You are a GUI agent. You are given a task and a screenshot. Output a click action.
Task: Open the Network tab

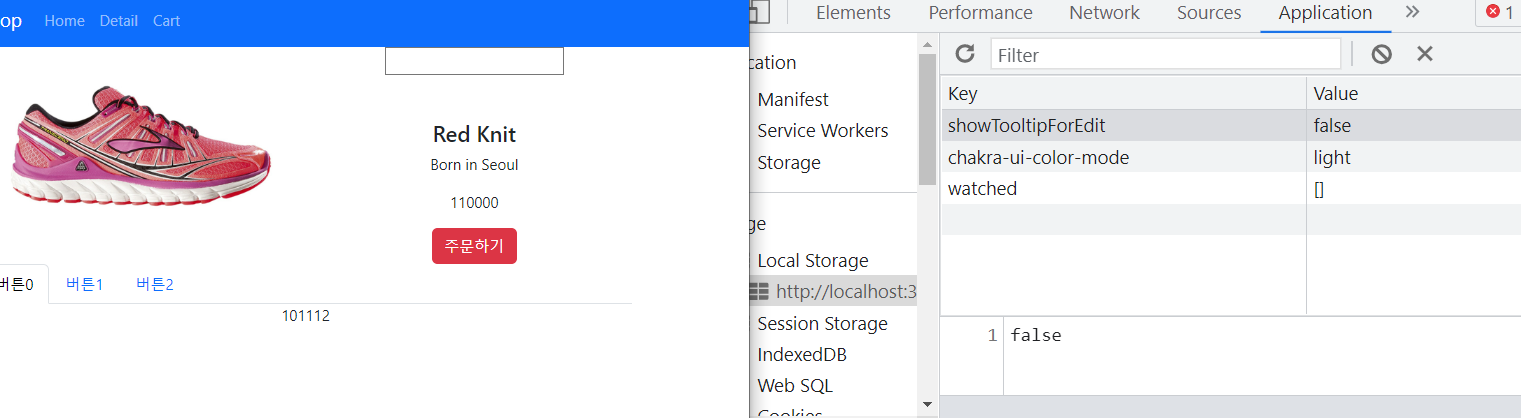click(x=1104, y=13)
